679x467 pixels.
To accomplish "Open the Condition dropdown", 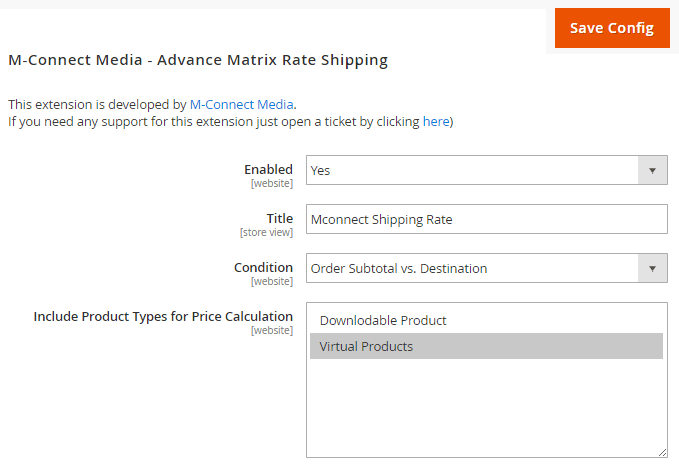I will click(x=472, y=268).
